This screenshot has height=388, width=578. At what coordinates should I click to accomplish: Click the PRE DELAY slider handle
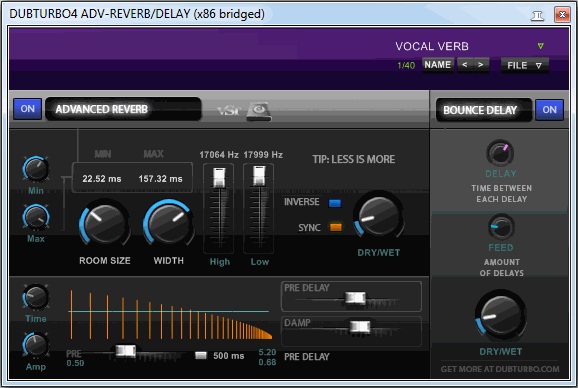[x=355, y=298]
